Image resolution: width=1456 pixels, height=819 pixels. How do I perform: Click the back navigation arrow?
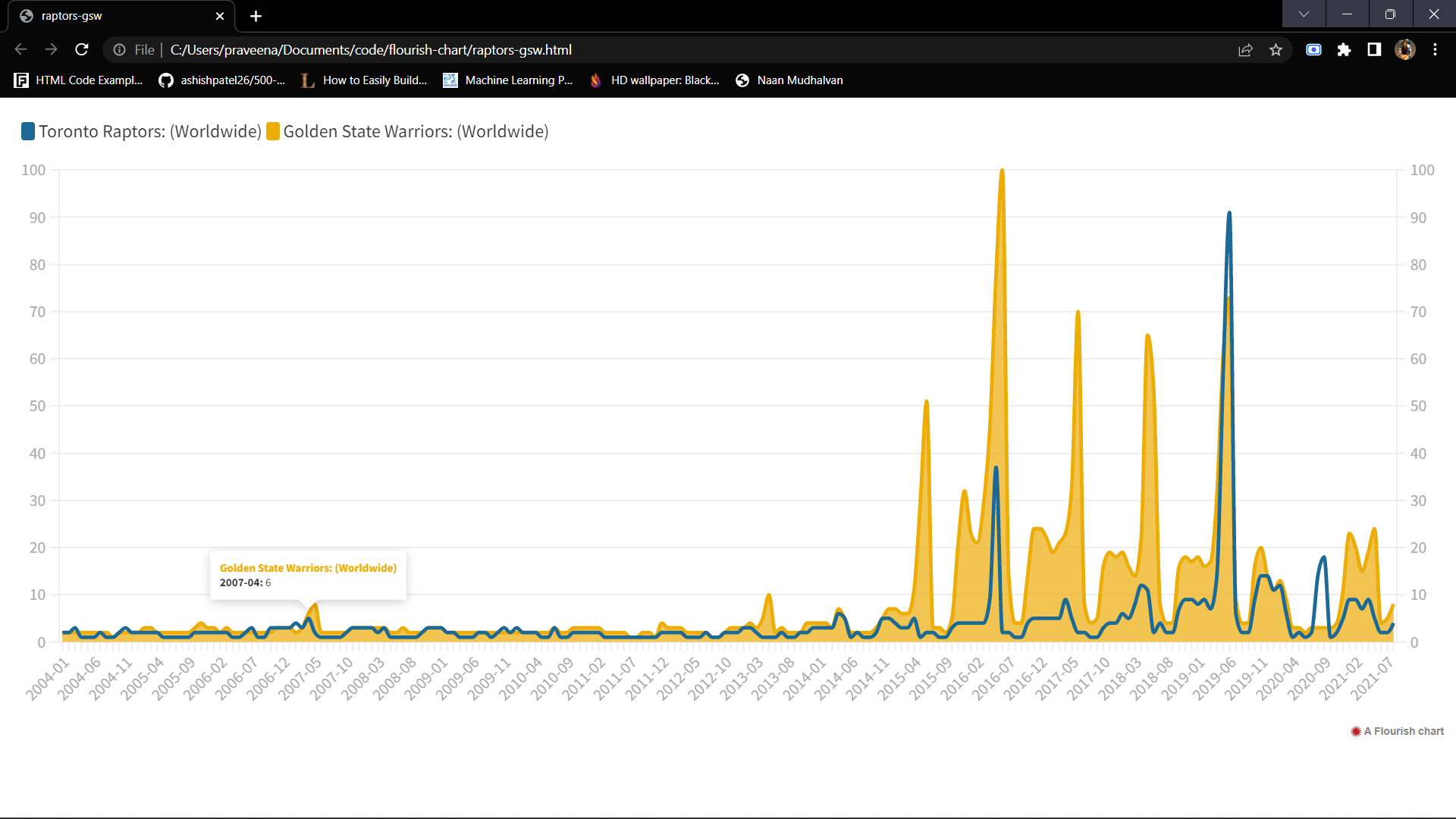click(x=20, y=49)
